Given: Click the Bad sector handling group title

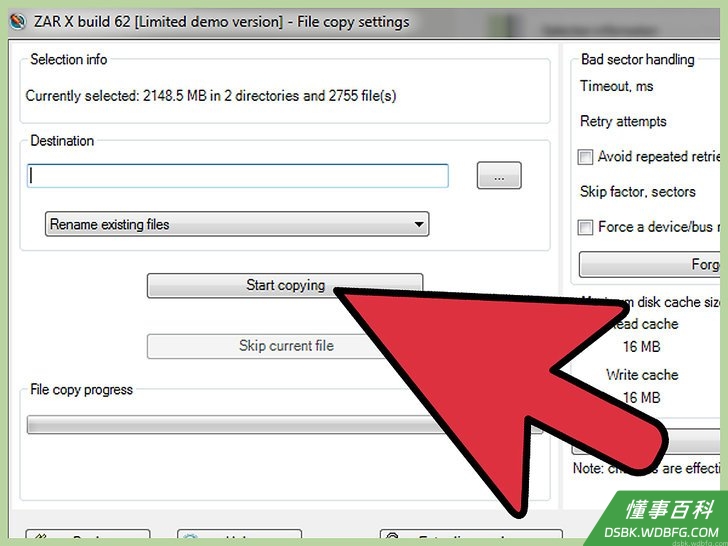Looking at the screenshot, I should tap(637, 59).
